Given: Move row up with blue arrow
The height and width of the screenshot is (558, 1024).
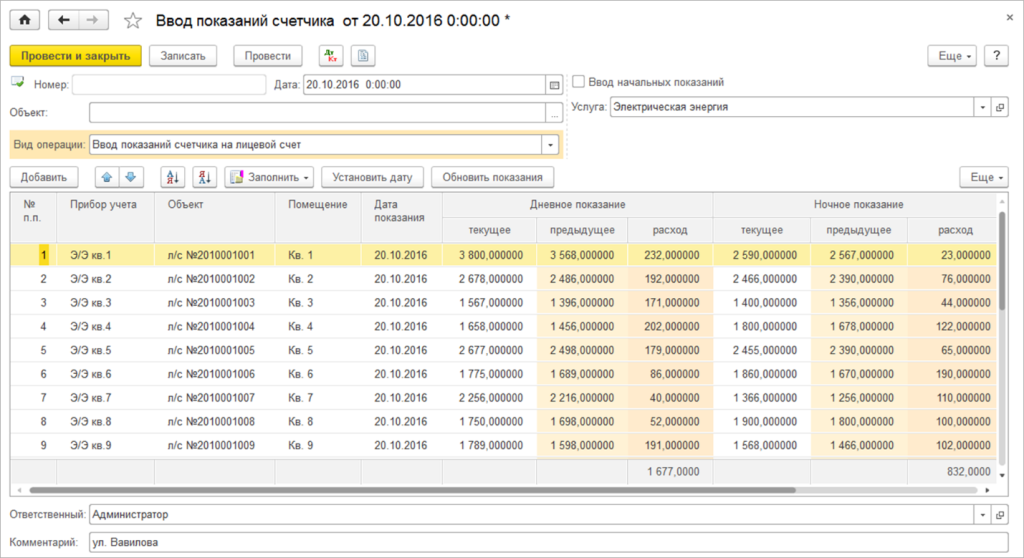Looking at the screenshot, I should point(107,177).
